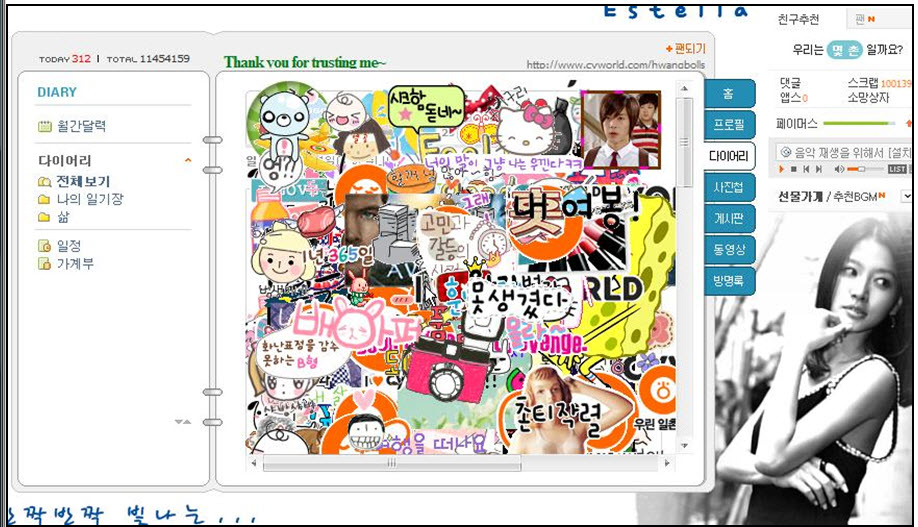This screenshot has height=527, width=918.
Task: Open the 일정 link
Action: pos(68,246)
